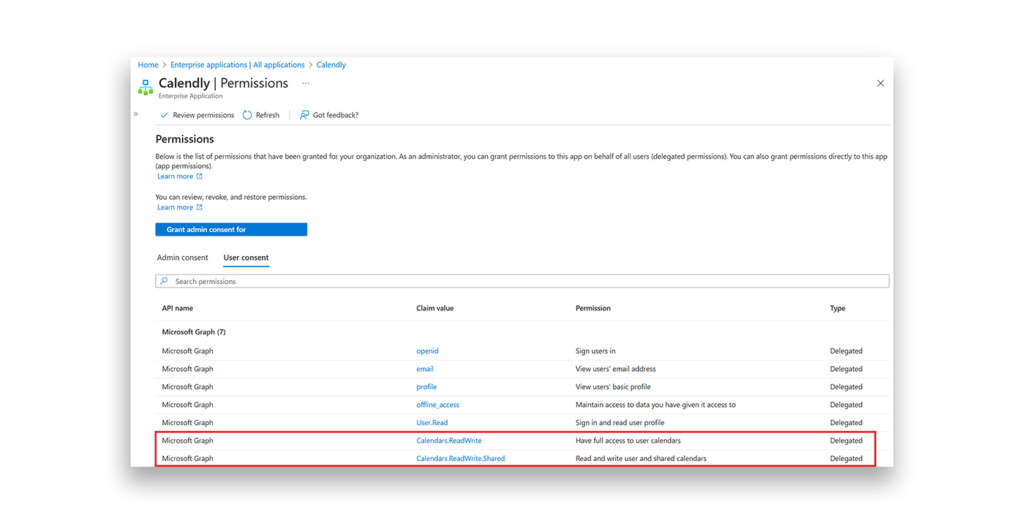This screenshot has width=1024, height=524.
Task: Click Delegated in the Calendars.ReadWrite.Shared row
Action: coord(846,459)
